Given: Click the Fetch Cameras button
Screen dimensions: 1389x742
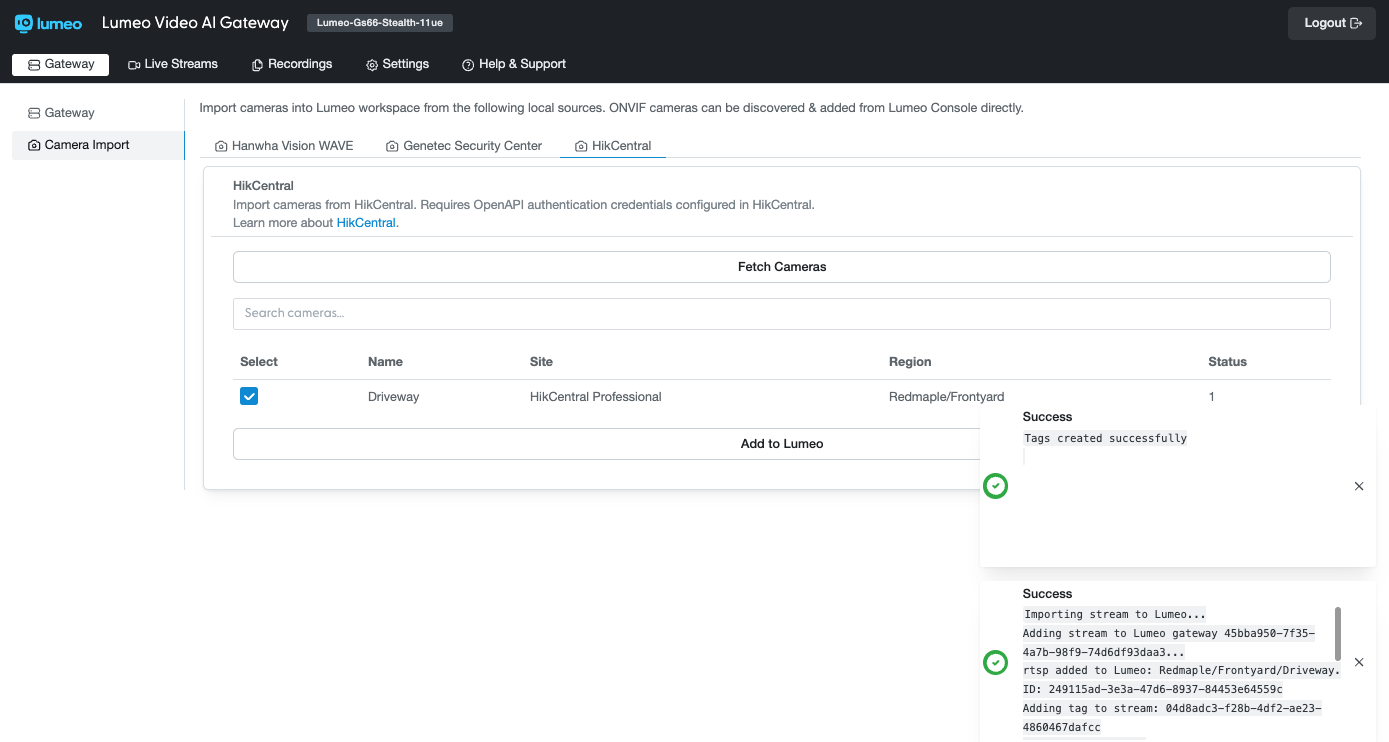Looking at the screenshot, I should (782, 267).
